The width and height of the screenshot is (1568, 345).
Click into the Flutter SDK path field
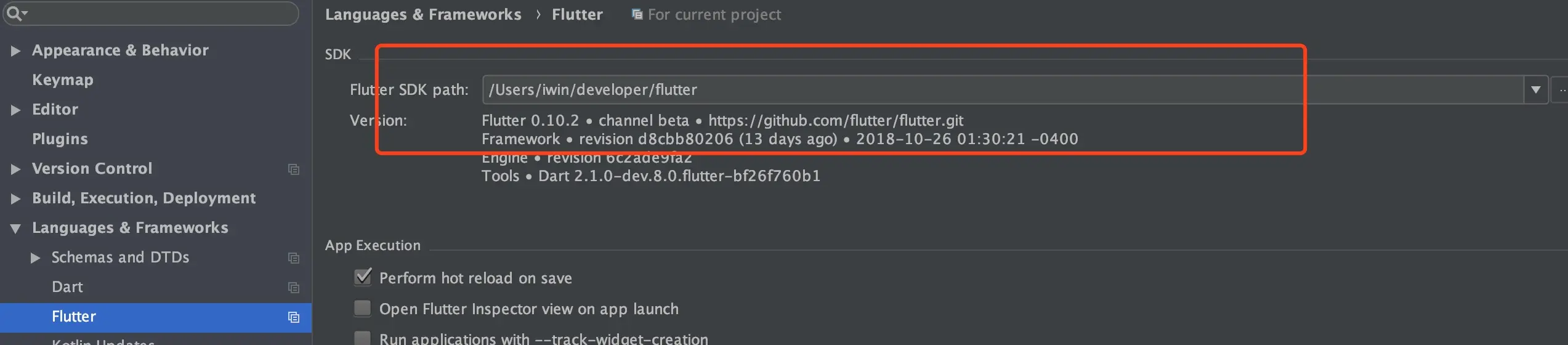(x=985, y=90)
